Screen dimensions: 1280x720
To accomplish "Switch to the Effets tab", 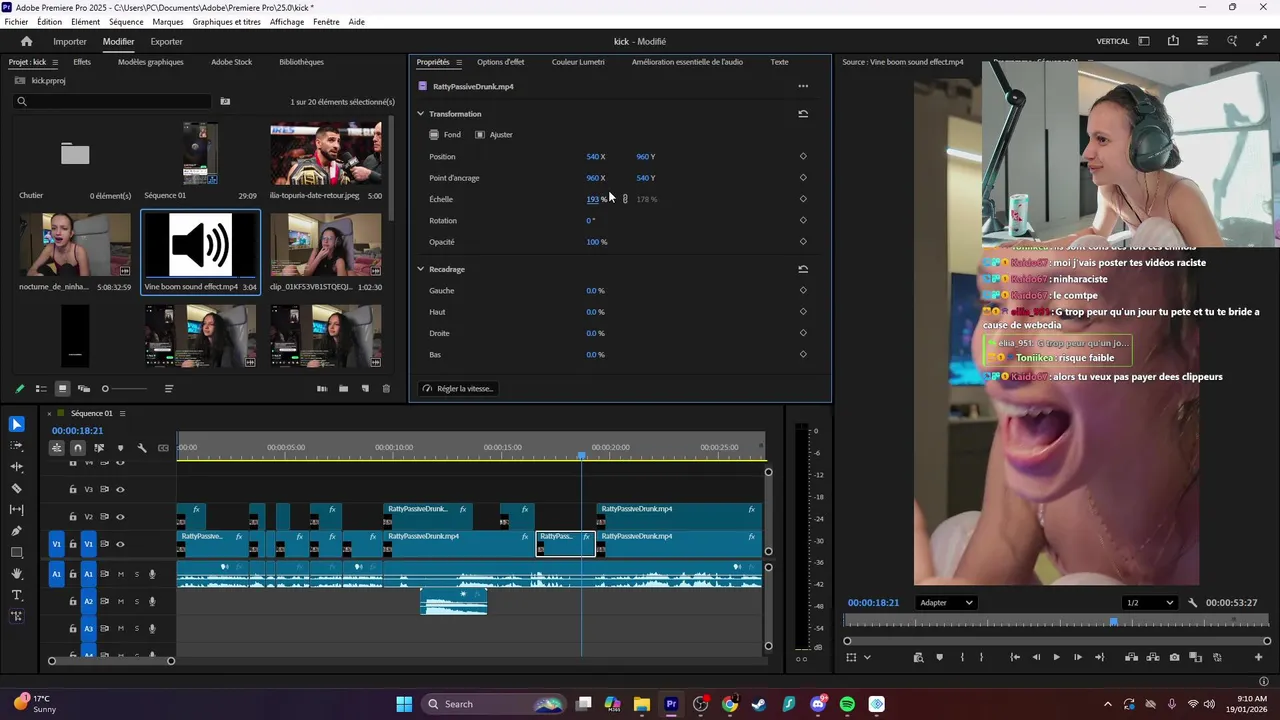I will [82, 62].
